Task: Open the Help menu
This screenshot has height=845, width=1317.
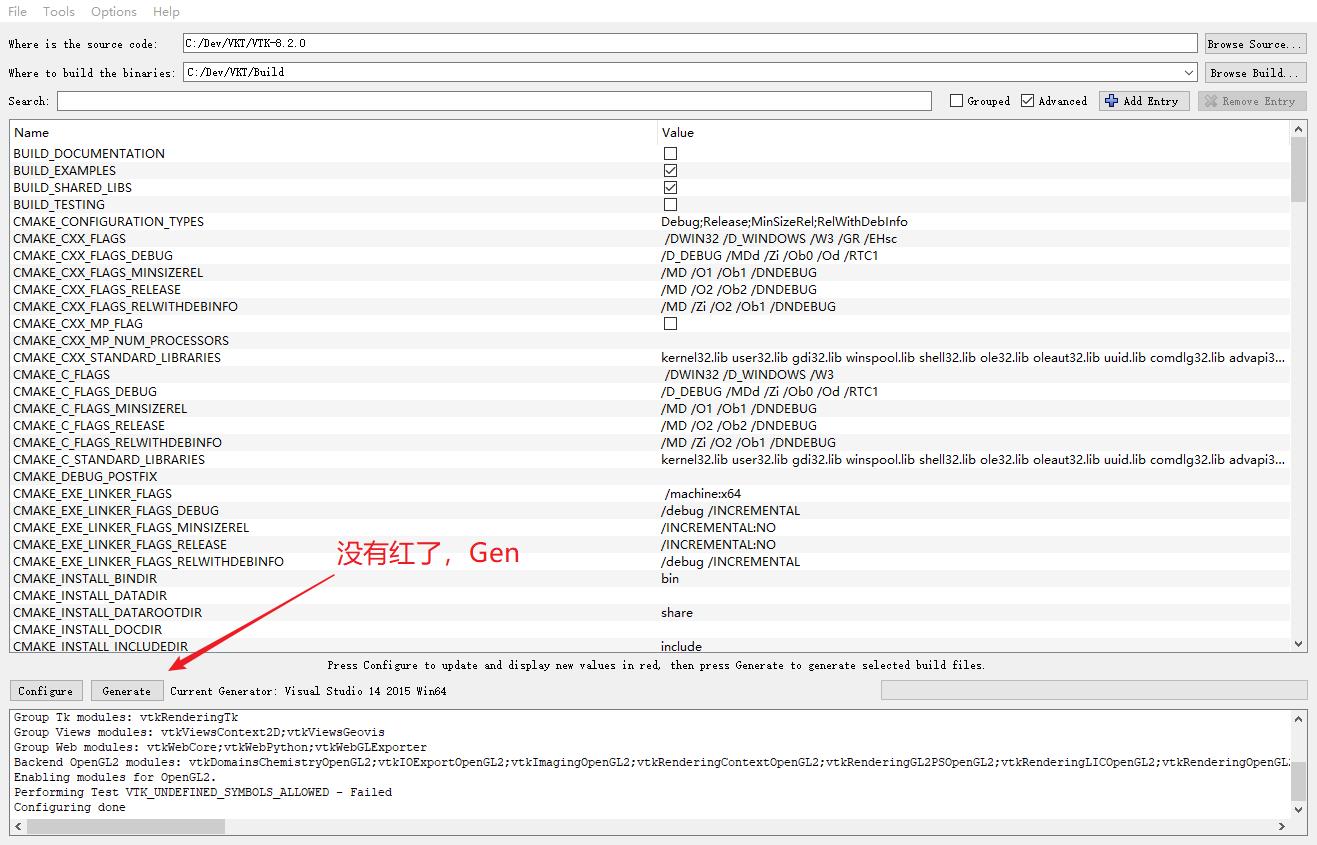Action: click(167, 11)
